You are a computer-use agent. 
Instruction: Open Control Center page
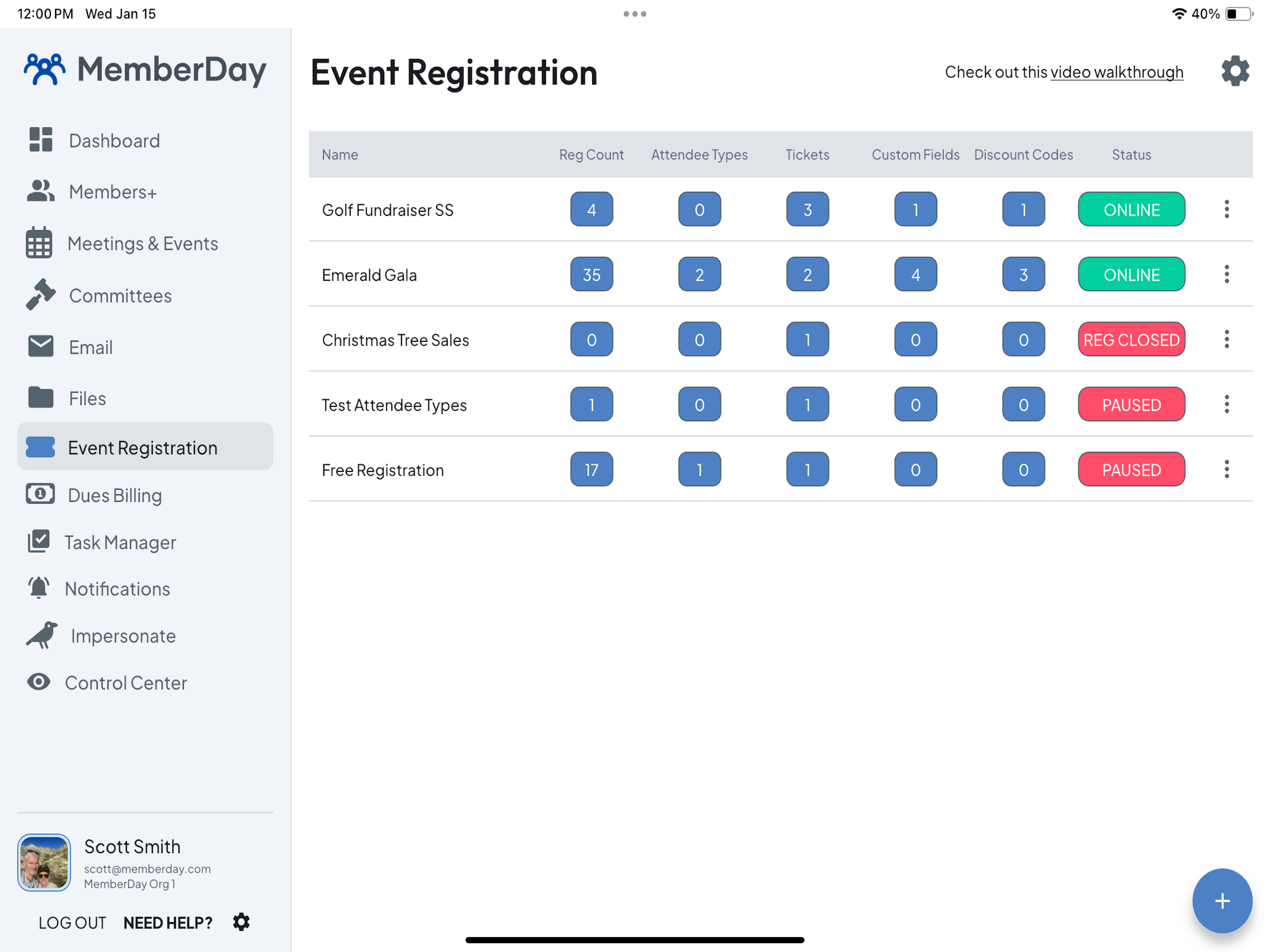tap(126, 683)
